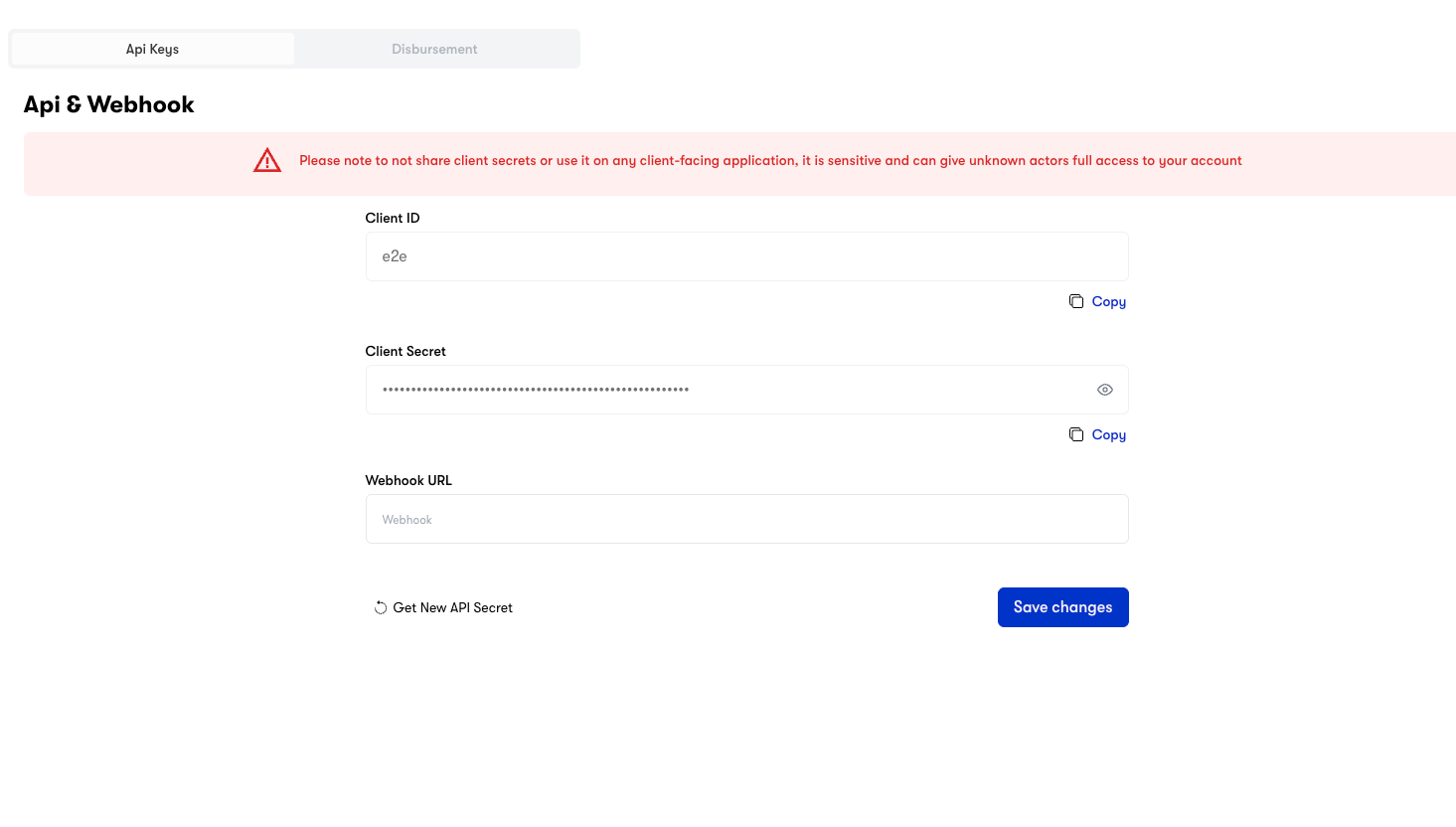
Task: Click the Save changes button
Action: (1062, 606)
